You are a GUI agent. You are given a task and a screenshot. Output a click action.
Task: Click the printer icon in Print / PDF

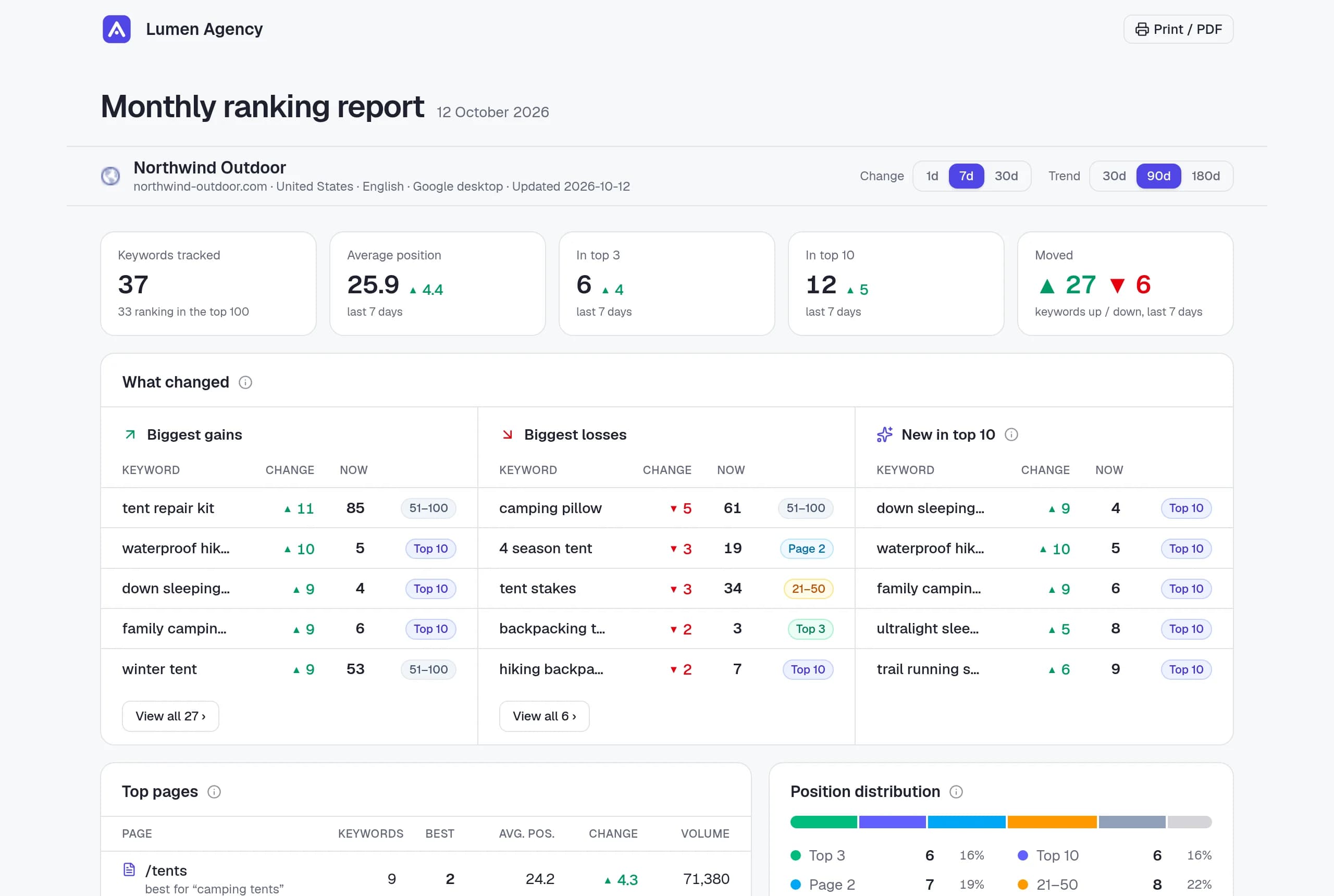pyautogui.click(x=1141, y=29)
